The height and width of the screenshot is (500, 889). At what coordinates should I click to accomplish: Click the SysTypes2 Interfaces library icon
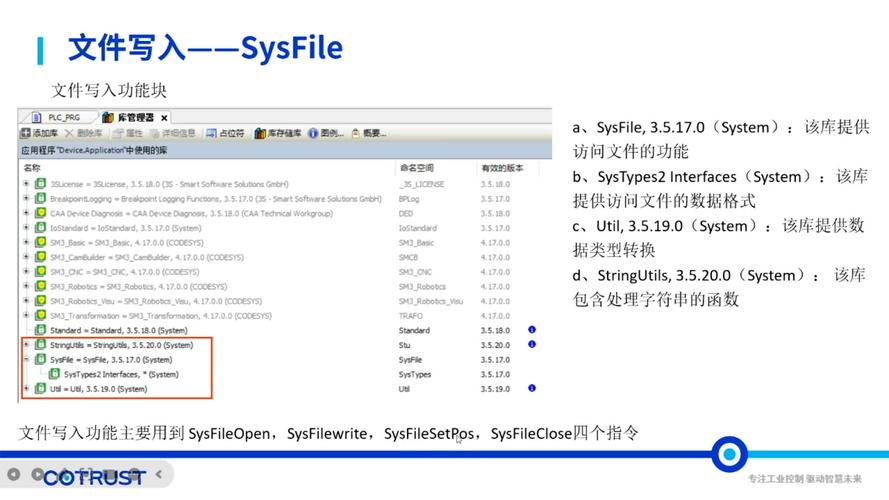click(54, 374)
